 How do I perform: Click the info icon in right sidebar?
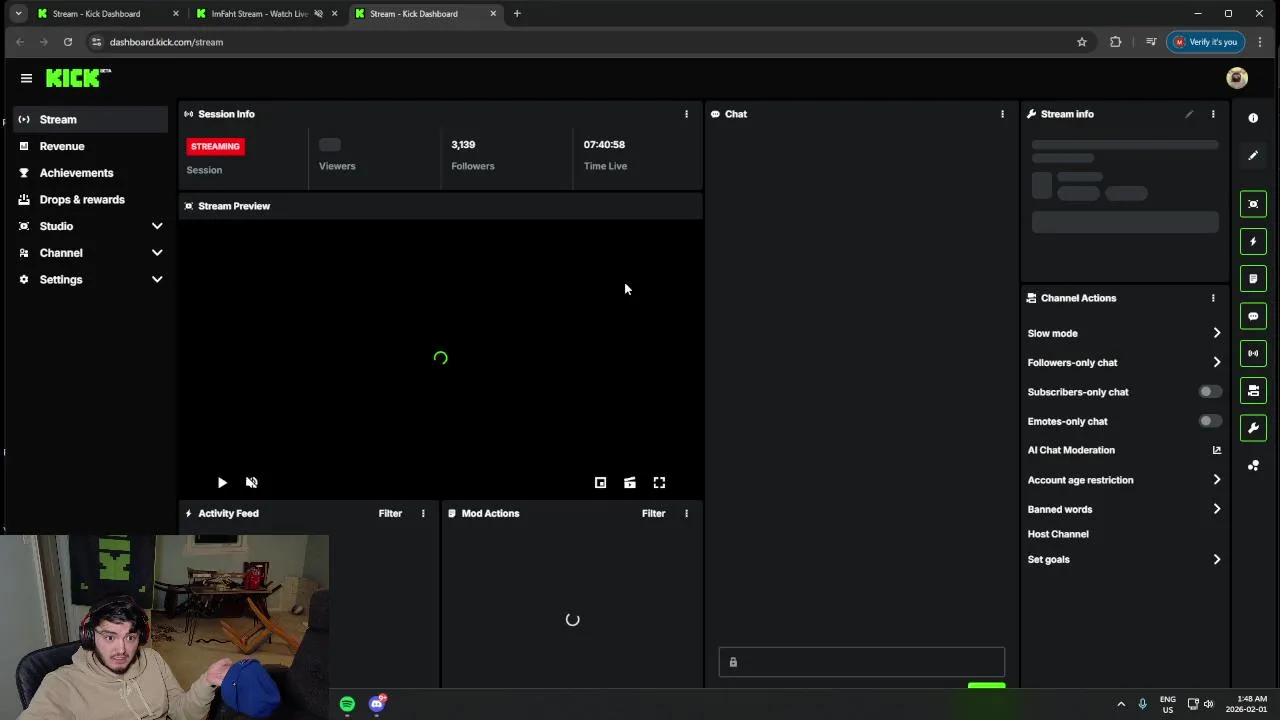pyautogui.click(x=1253, y=118)
